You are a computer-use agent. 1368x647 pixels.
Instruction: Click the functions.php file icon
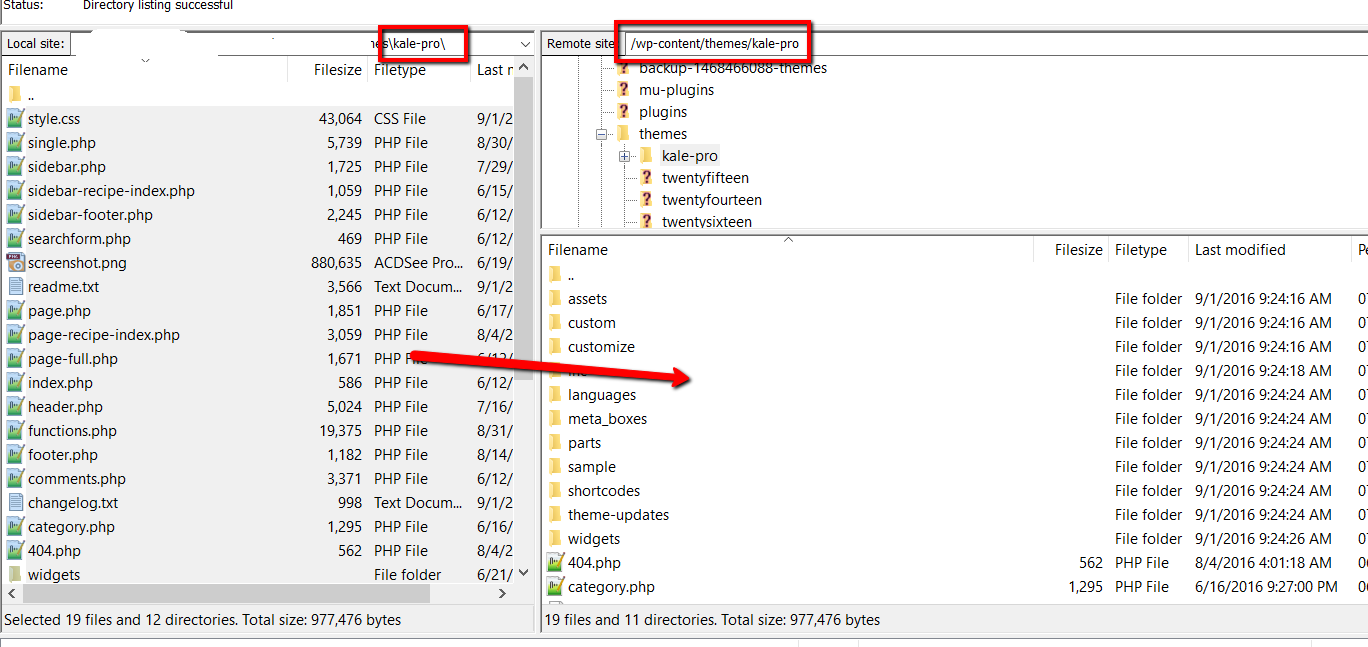pyautogui.click(x=15, y=431)
